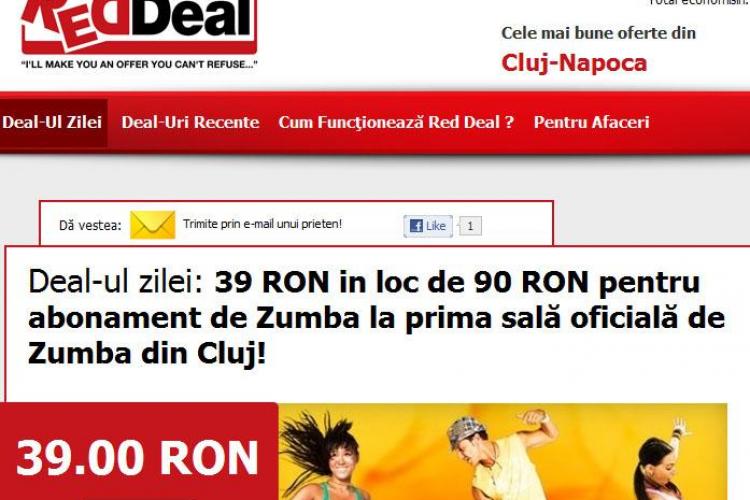750x500 pixels.
Task: Click the Dă vestea label
Action: pos(90,225)
